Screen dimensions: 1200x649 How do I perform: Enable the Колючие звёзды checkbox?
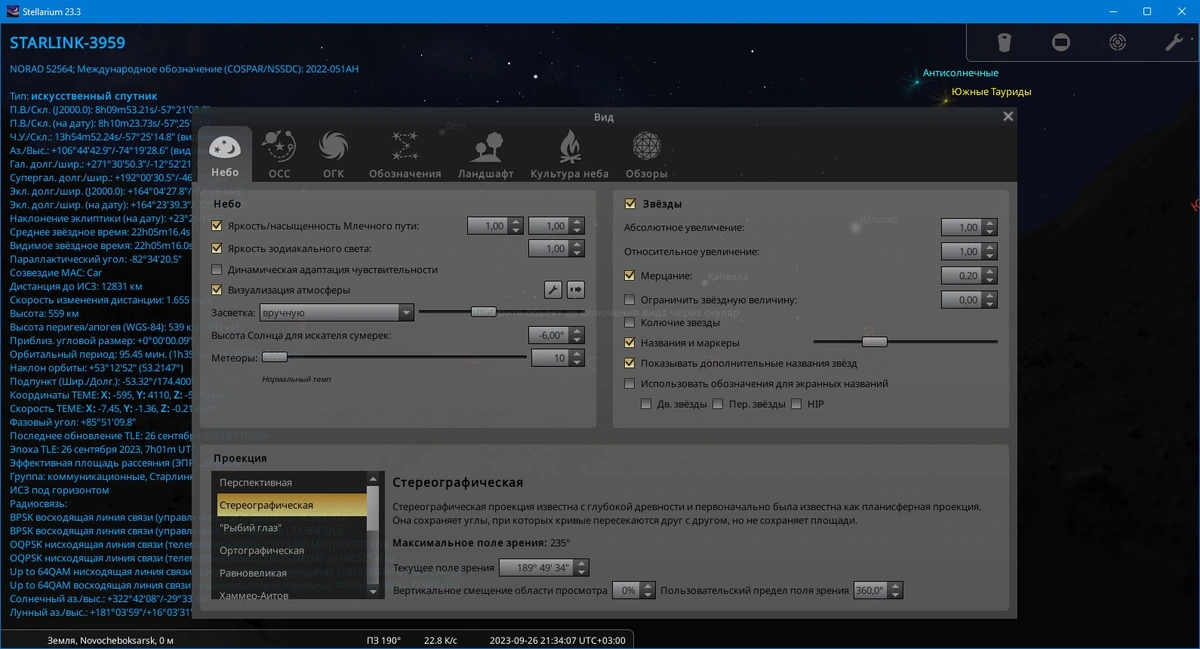630,323
